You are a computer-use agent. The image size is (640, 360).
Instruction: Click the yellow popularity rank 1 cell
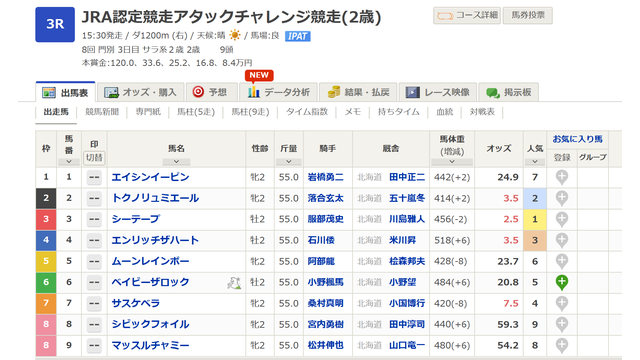pos(535,219)
